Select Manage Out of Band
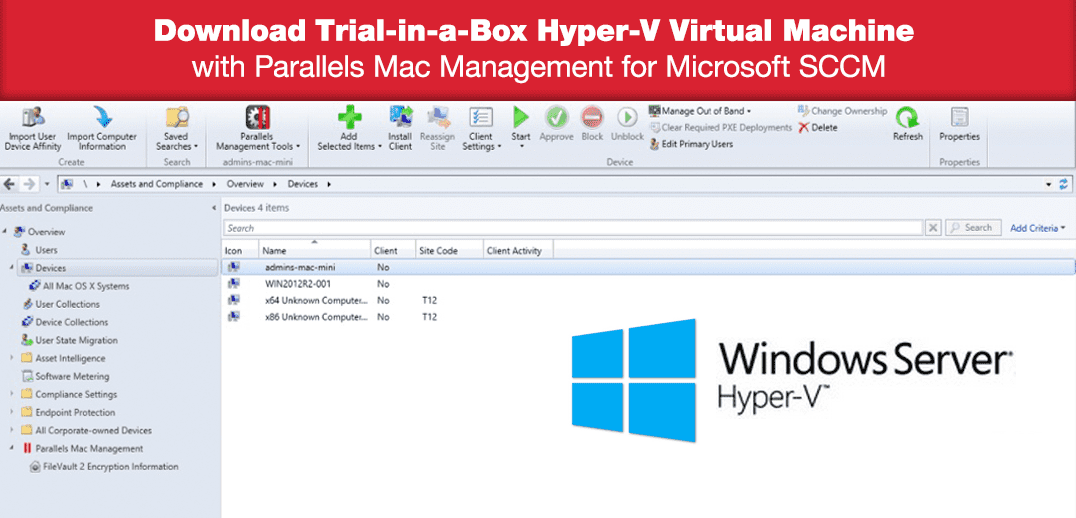The width and height of the screenshot is (1076, 518). tap(700, 110)
